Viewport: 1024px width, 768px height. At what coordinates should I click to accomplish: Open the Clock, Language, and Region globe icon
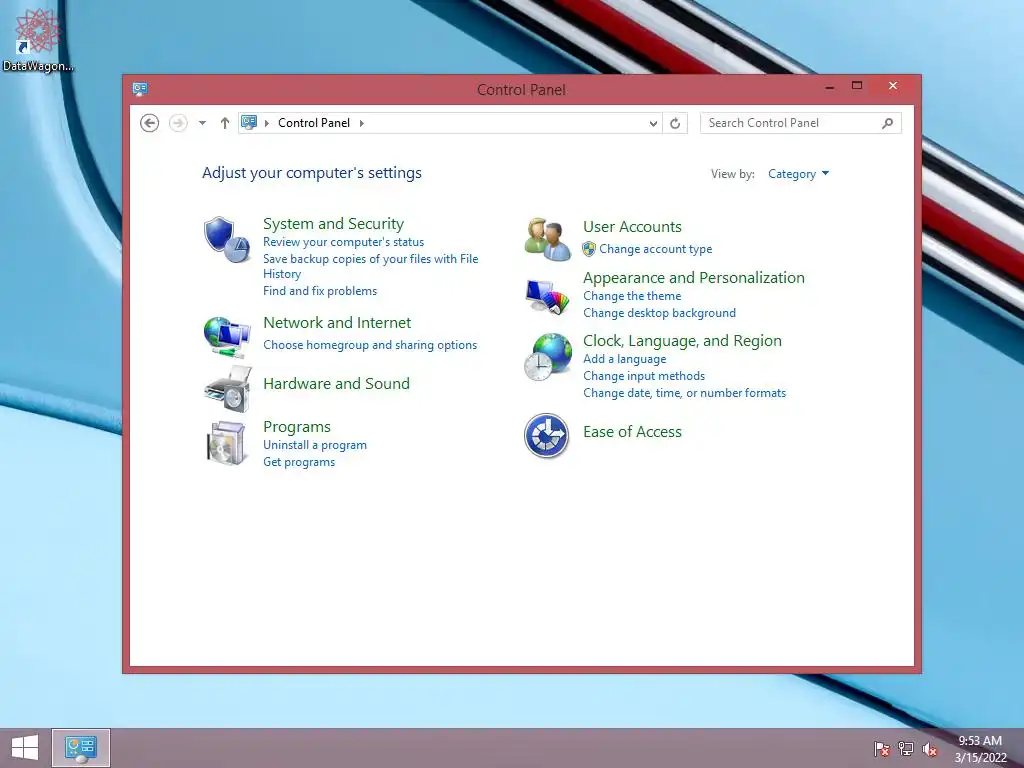click(547, 357)
